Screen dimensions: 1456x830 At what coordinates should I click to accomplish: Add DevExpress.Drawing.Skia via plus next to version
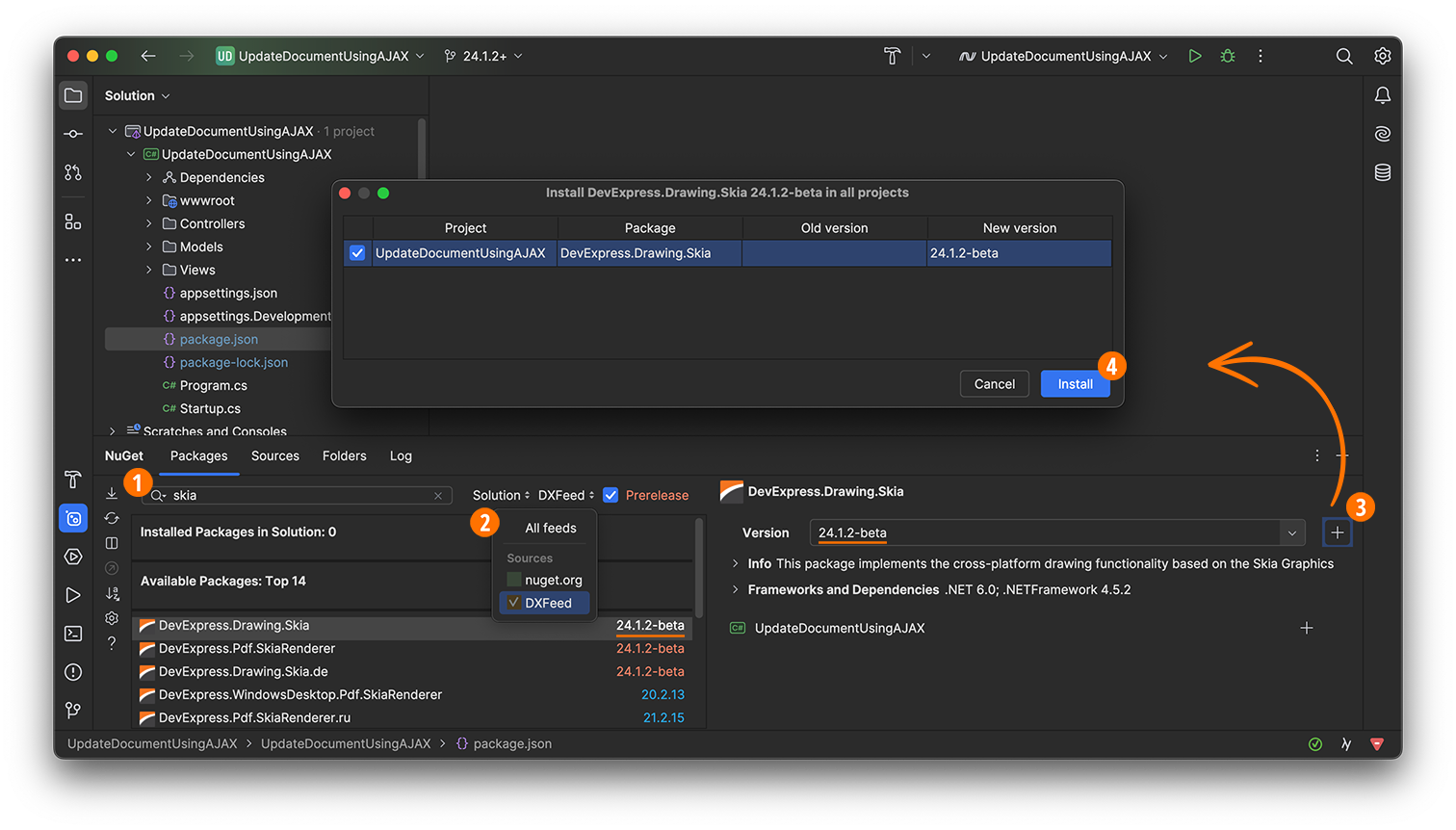1338,532
